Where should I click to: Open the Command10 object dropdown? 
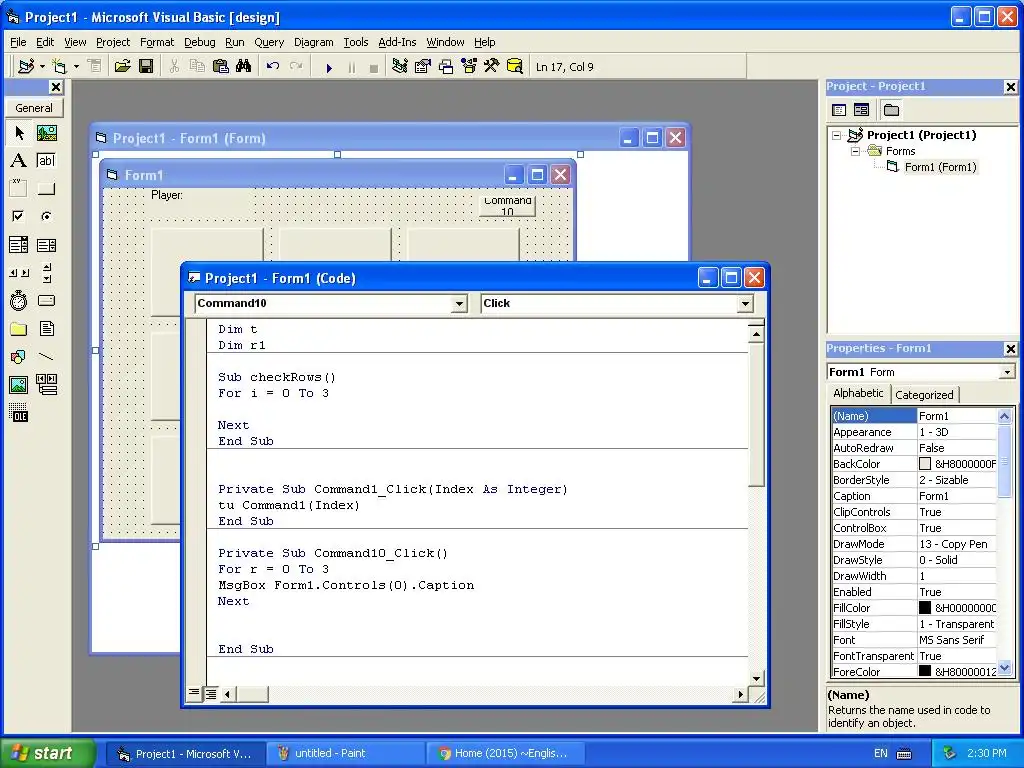tap(459, 304)
